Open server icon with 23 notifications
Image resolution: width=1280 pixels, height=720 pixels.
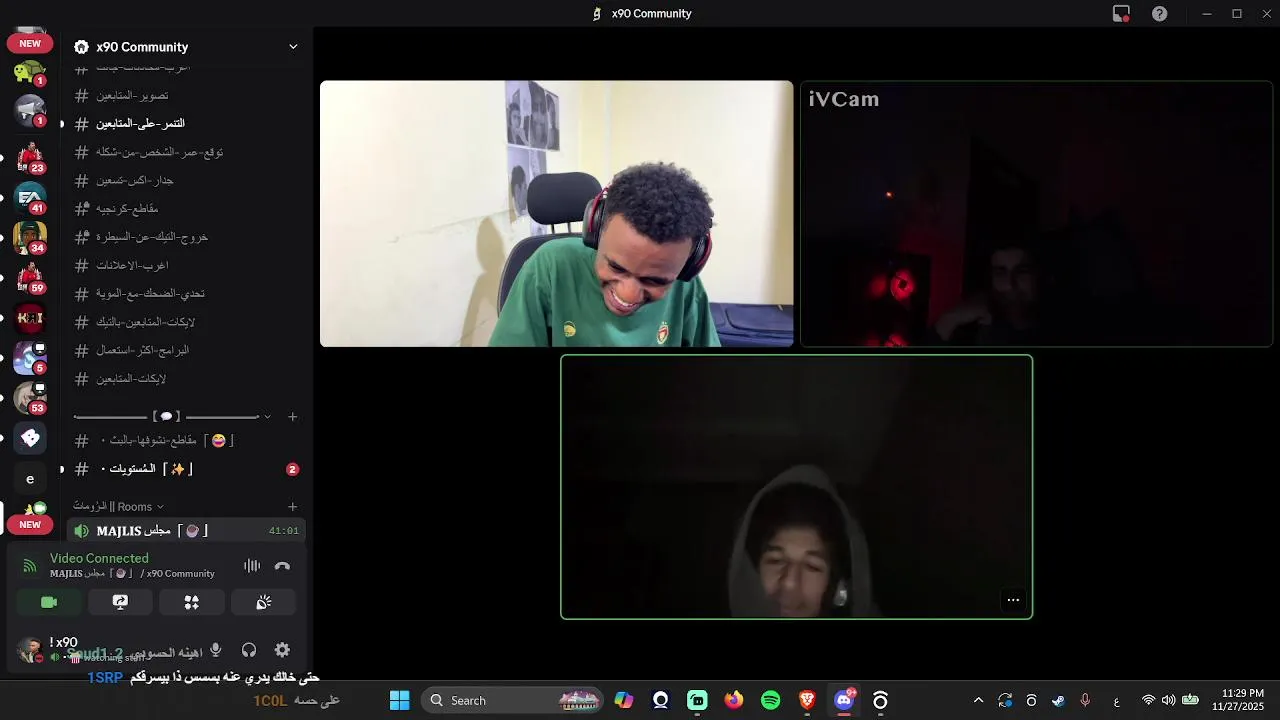coord(30,157)
